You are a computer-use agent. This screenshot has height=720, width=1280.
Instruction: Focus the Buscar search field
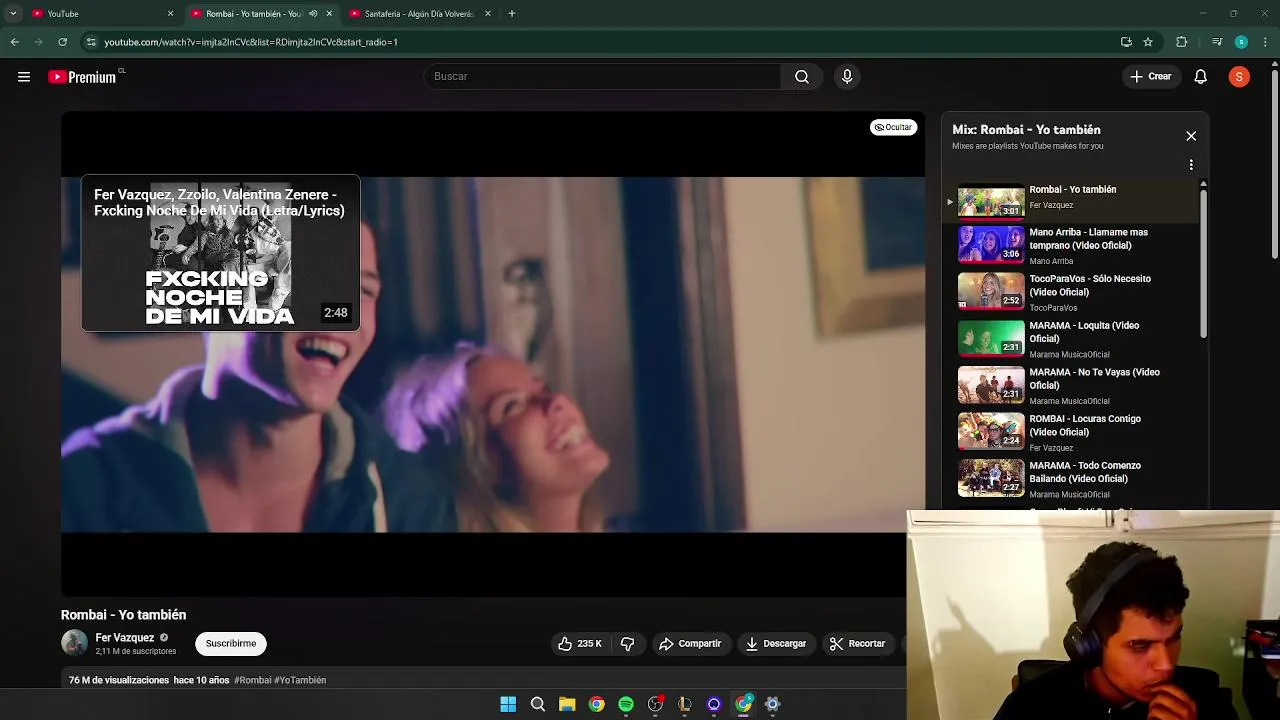click(603, 77)
